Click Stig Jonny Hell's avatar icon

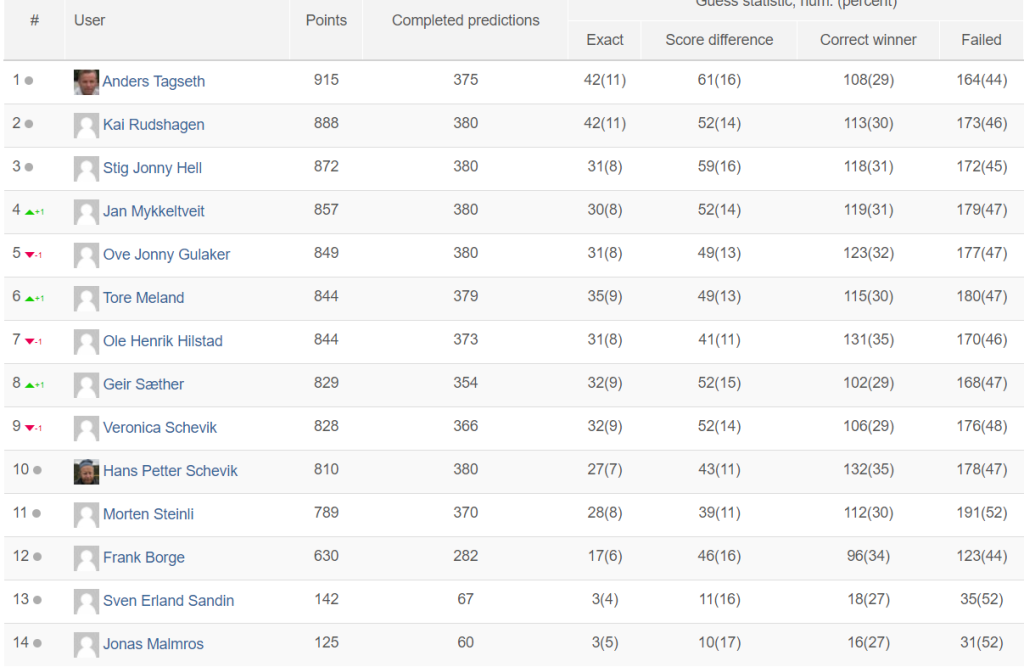[86, 168]
